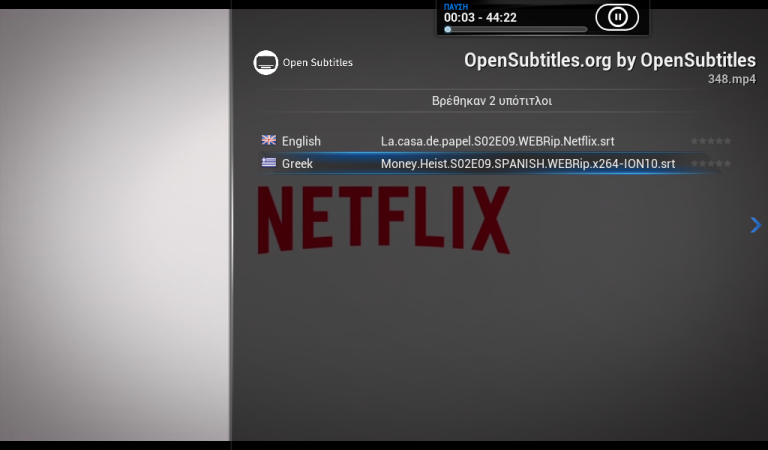Click the ΠΑΥΣΗ label in the overlay
The height and width of the screenshot is (450, 768).
(x=456, y=7)
